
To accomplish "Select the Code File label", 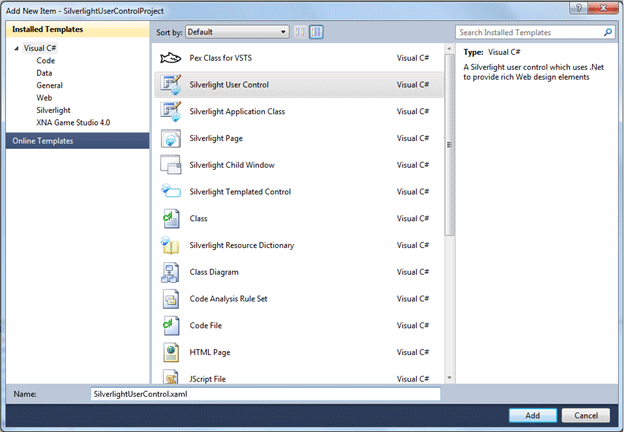I will pyautogui.click(x=206, y=325).
